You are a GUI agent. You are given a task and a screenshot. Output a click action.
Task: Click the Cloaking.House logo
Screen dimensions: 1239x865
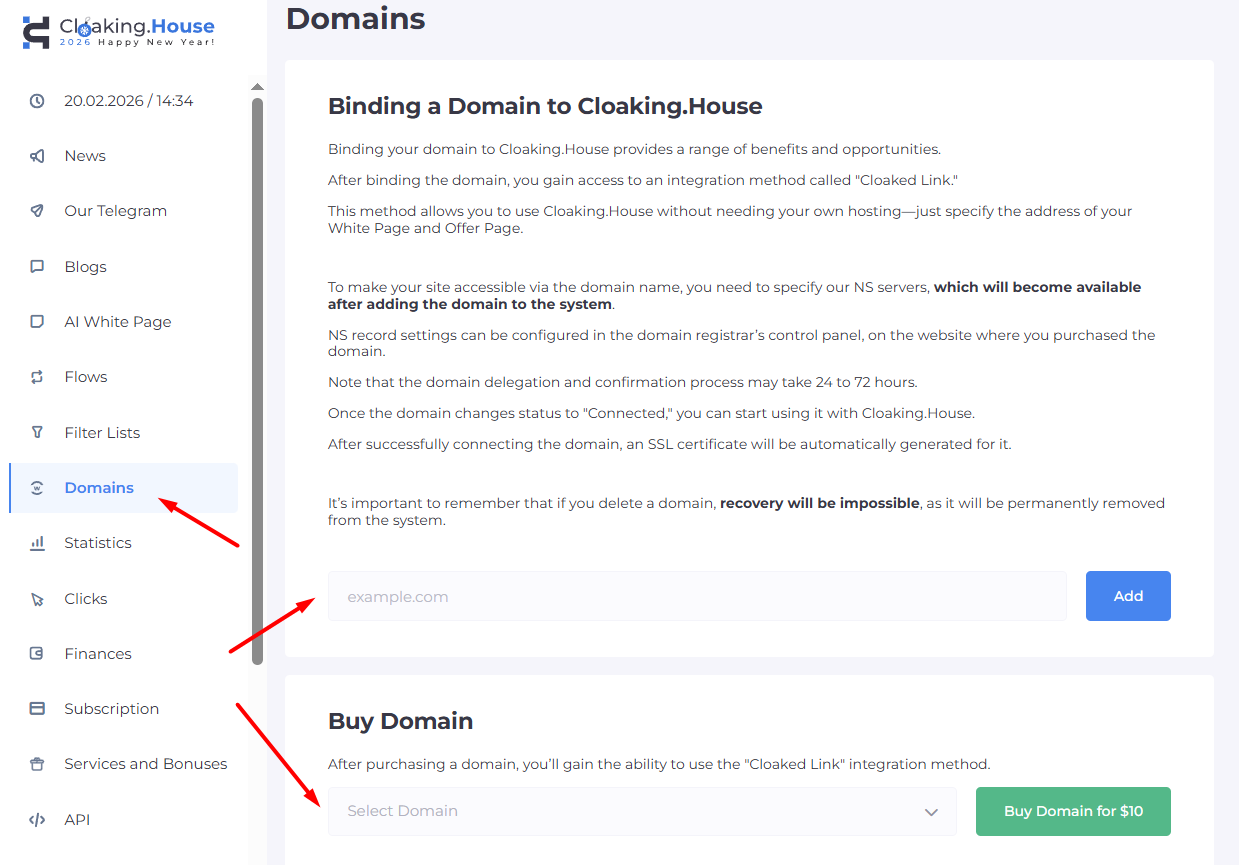[x=118, y=32]
